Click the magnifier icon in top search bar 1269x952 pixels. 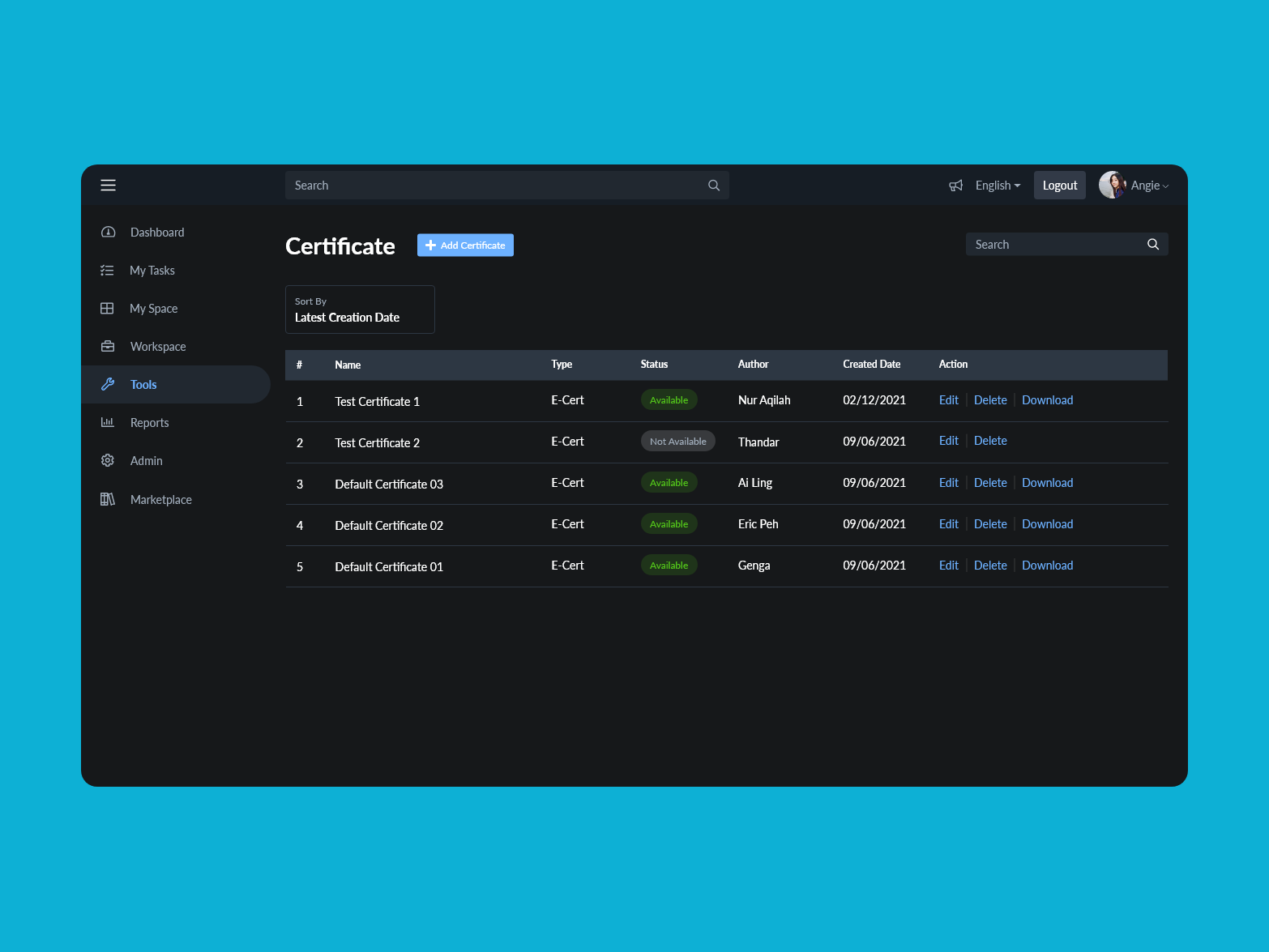[714, 186]
